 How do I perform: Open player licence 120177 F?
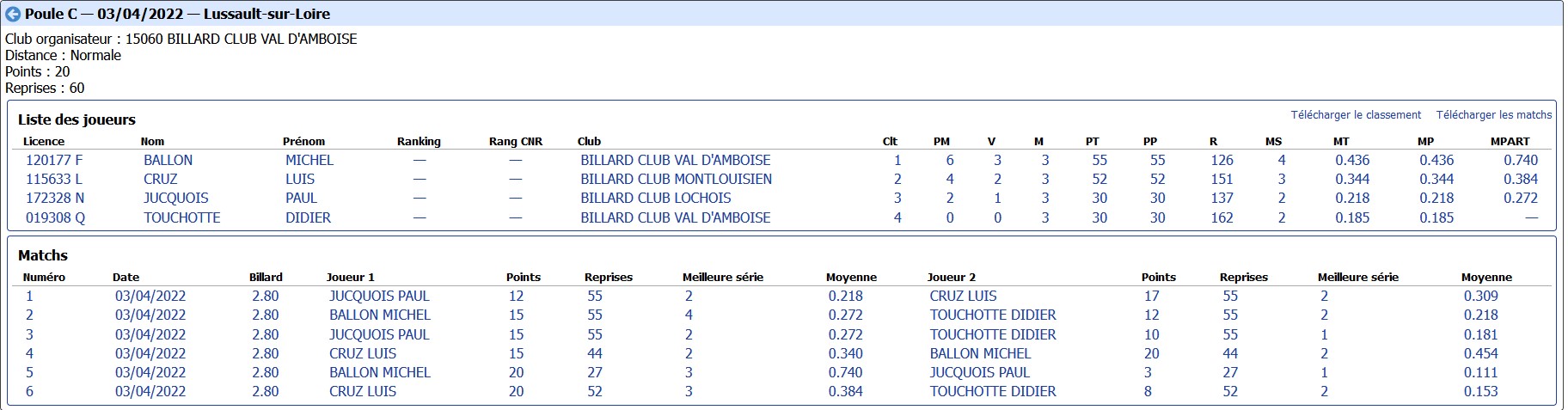click(x=54, y=161)
